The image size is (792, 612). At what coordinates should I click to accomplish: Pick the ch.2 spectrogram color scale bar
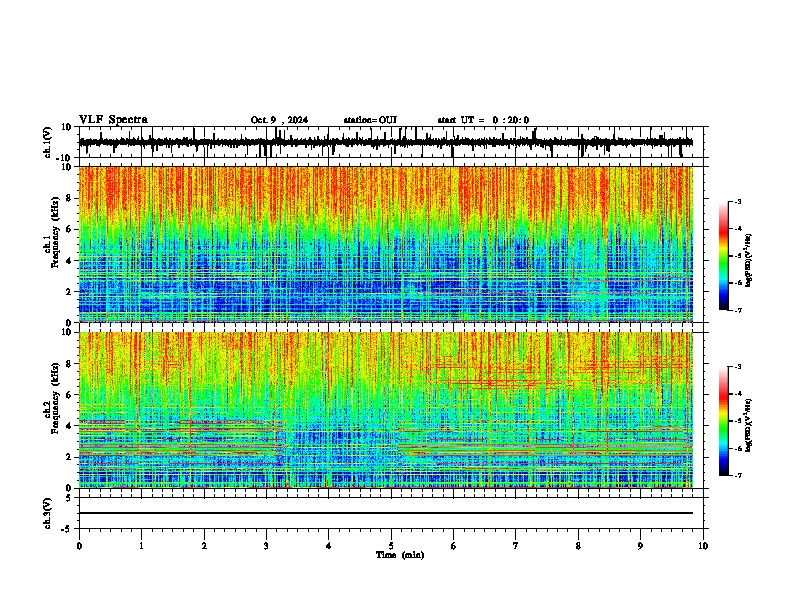(724, 421)
